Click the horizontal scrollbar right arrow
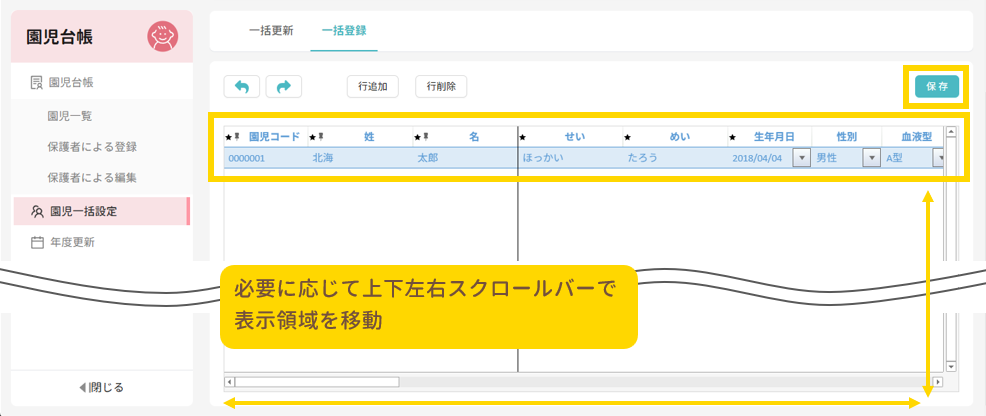The image size is (986, 416). coord(937,381)
